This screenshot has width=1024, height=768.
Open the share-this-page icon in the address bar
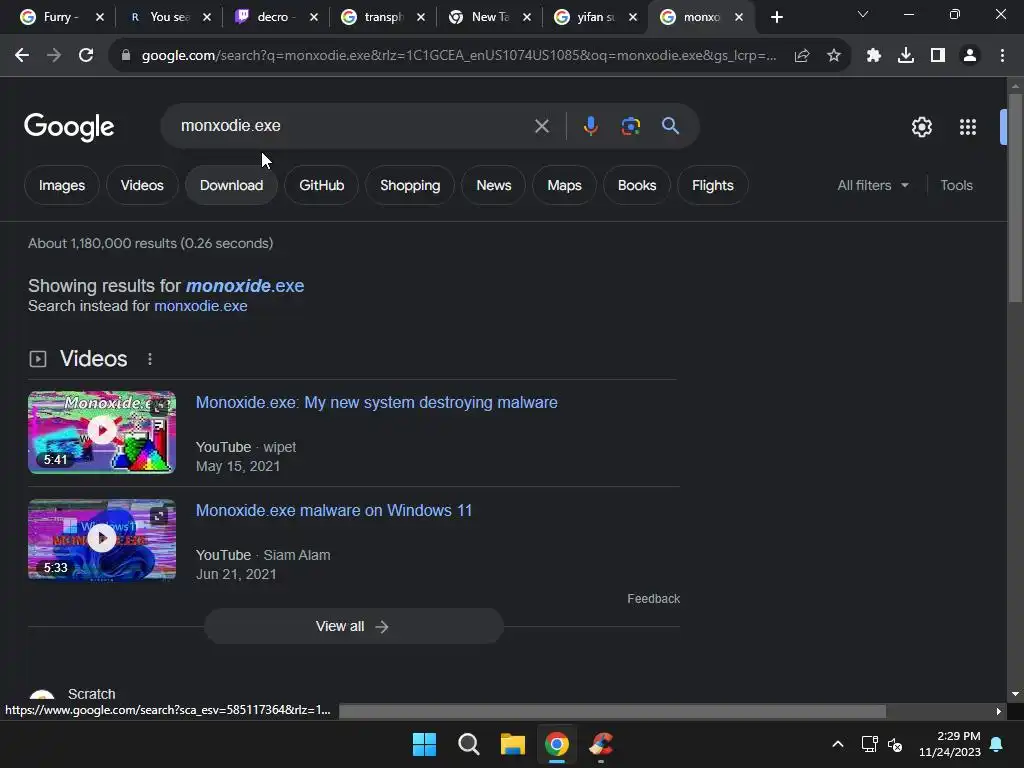(x=802, y=56)
